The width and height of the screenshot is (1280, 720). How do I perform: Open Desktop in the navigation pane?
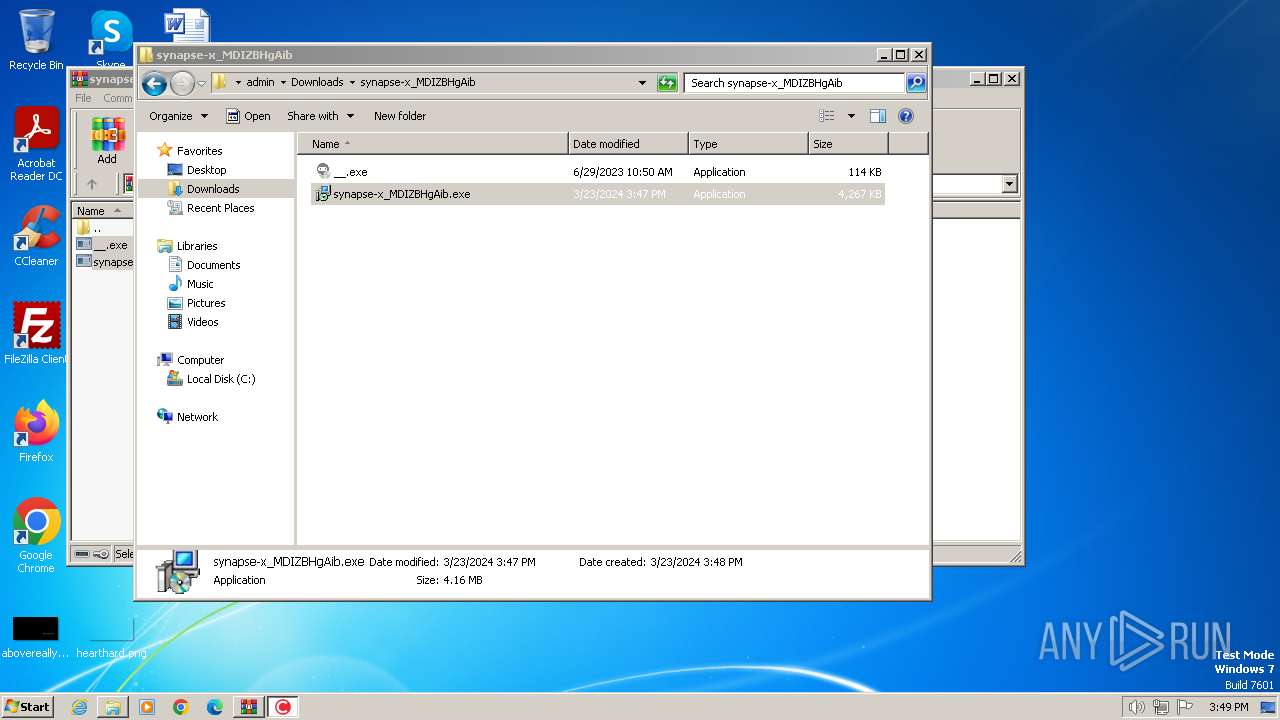pos(206,170)
